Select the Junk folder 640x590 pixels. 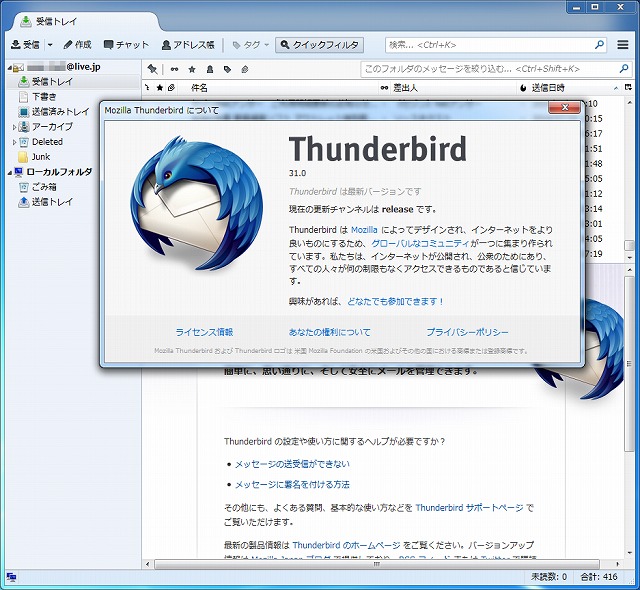click(x=35, y=157)
